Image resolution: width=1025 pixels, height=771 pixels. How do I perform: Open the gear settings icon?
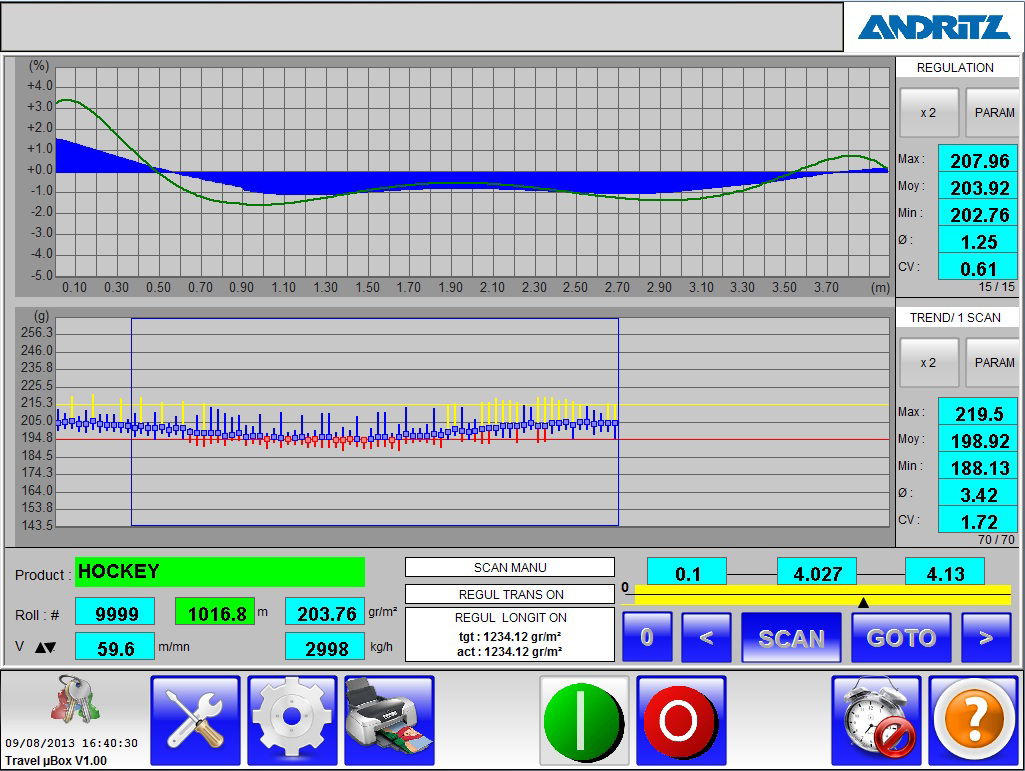(x=292, y=720)
